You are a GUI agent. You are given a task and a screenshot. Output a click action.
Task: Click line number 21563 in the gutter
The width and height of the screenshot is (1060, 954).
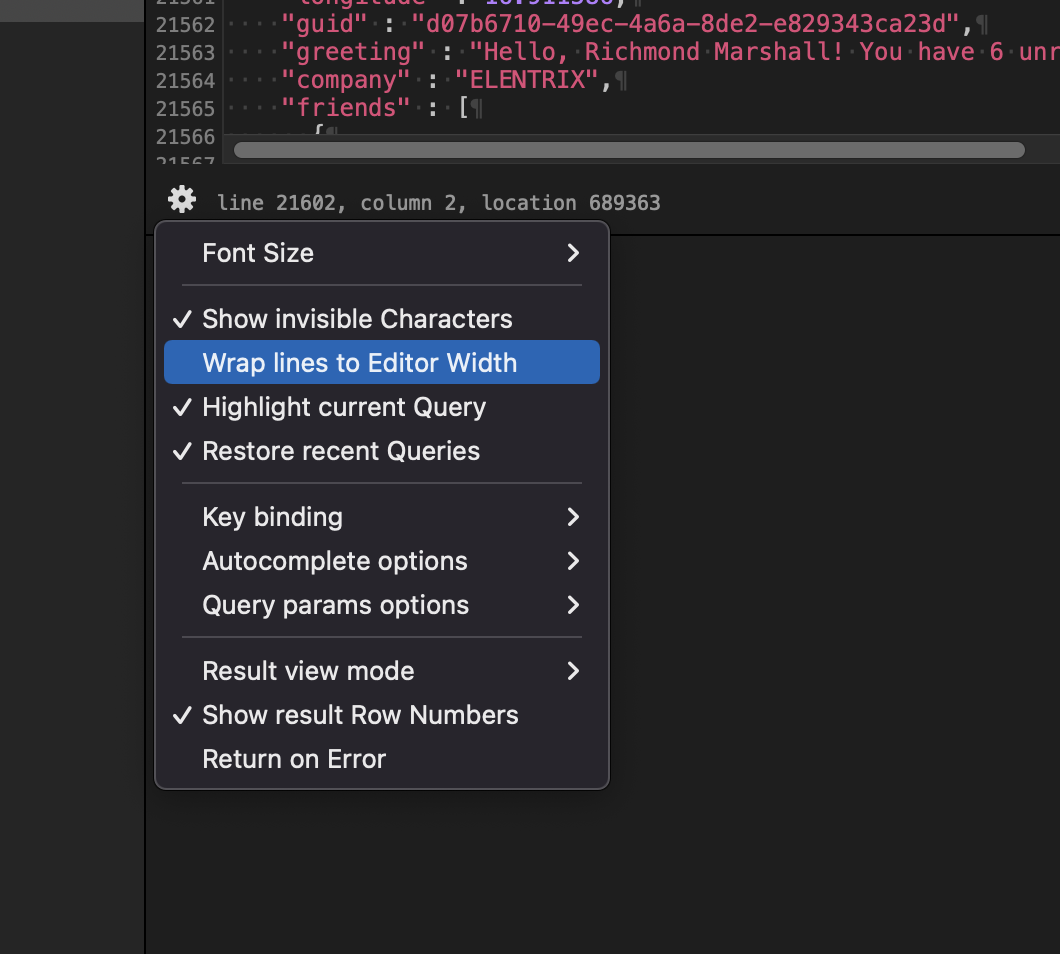click(x=185, y=52)
